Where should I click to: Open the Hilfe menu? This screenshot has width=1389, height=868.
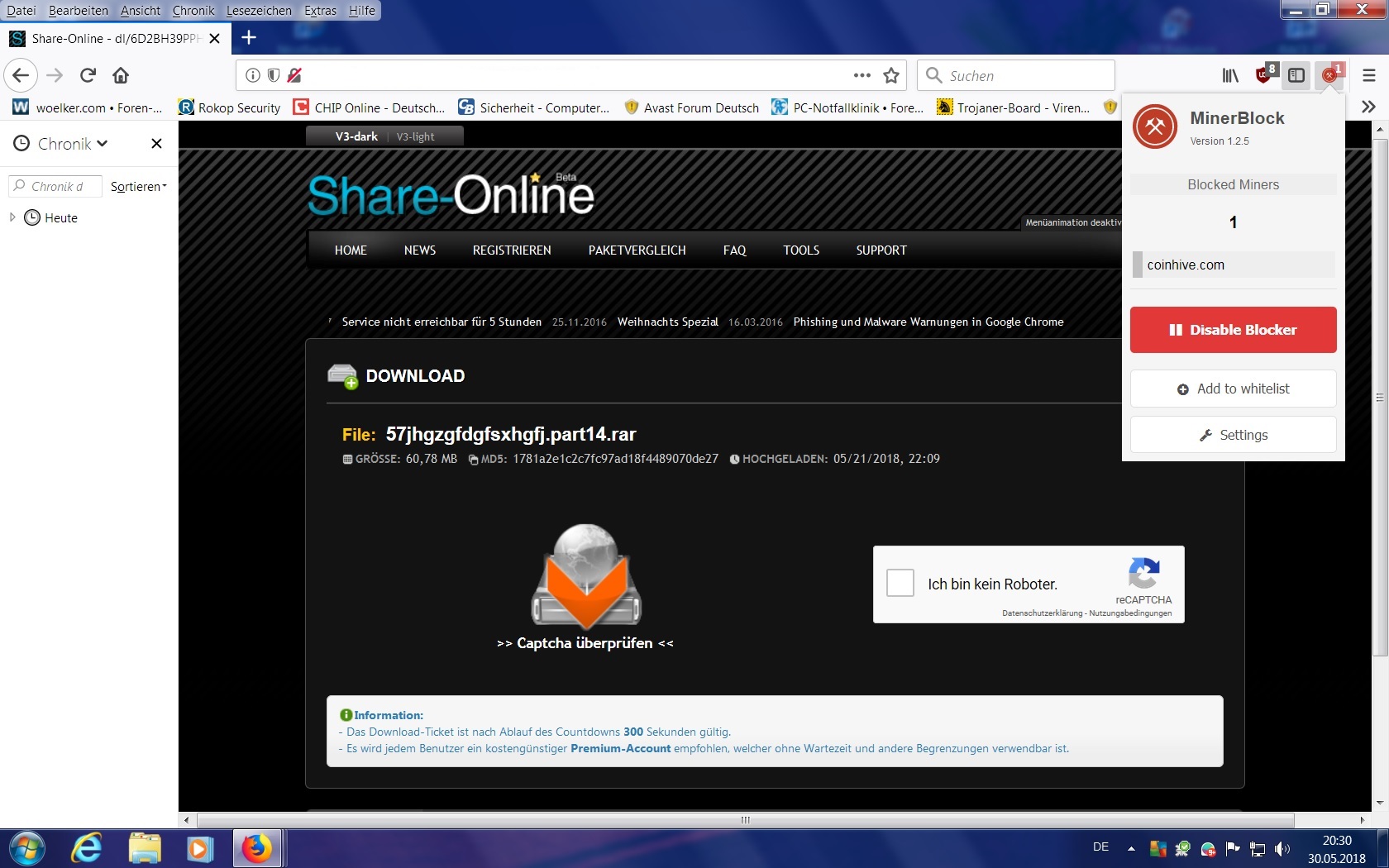pos(362,10)
